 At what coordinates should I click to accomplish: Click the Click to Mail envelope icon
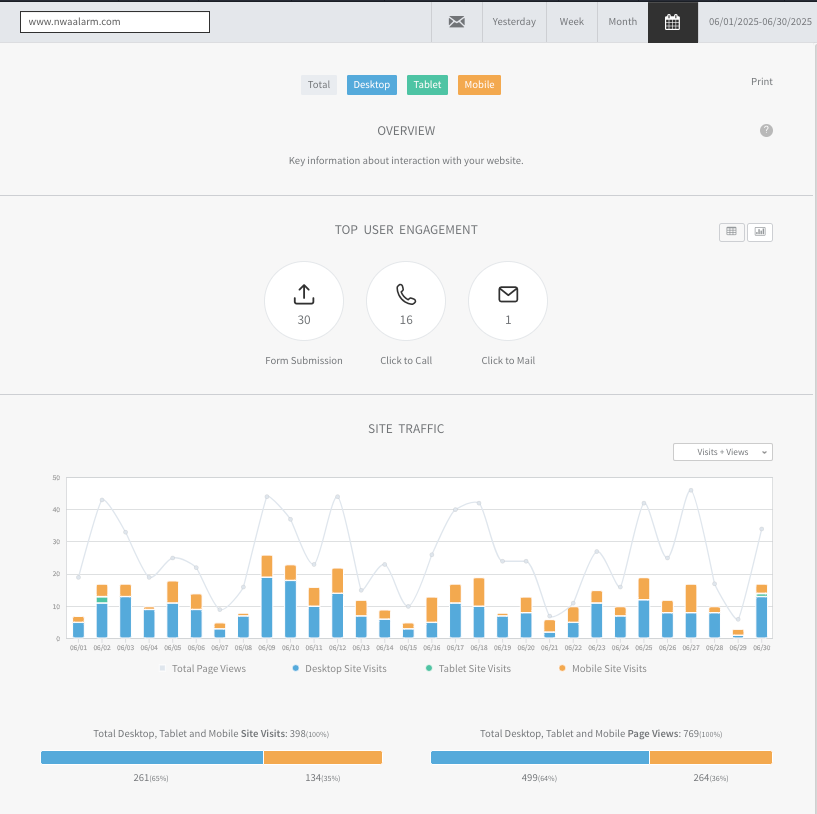pos(508,294)
